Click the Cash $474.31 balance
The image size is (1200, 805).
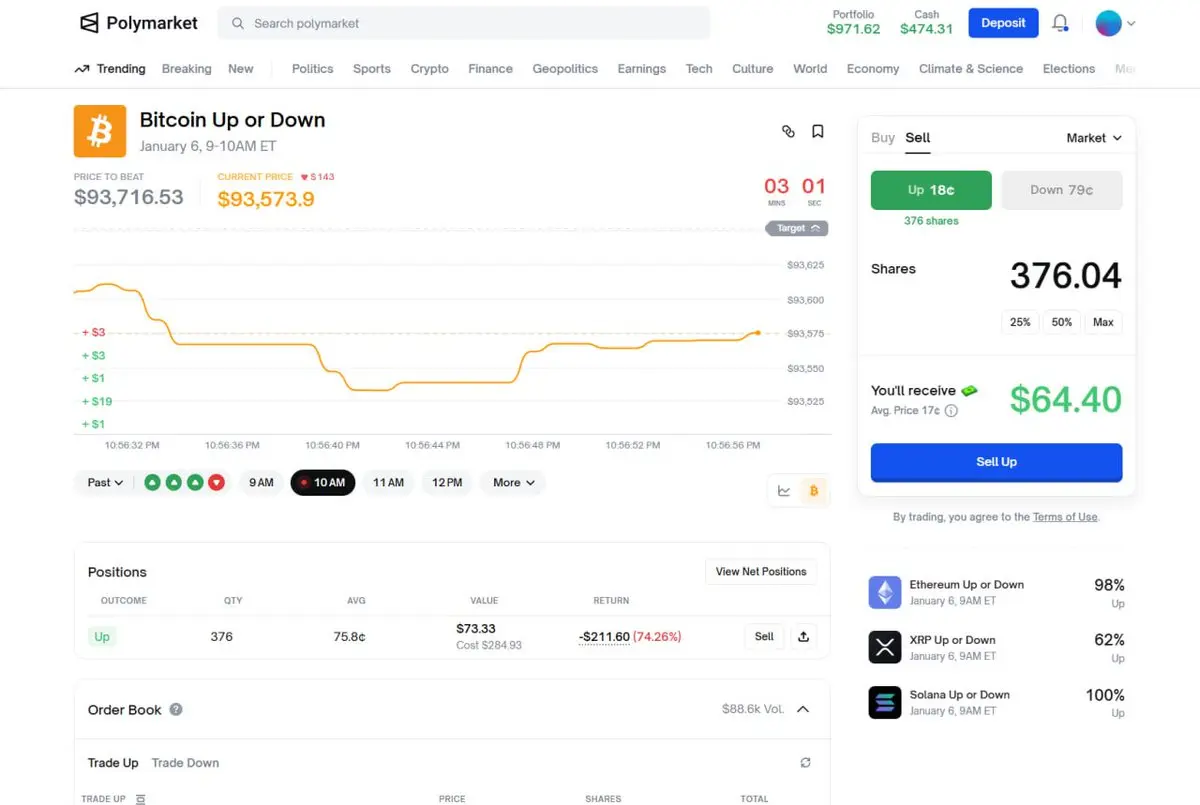coord(927,22)
